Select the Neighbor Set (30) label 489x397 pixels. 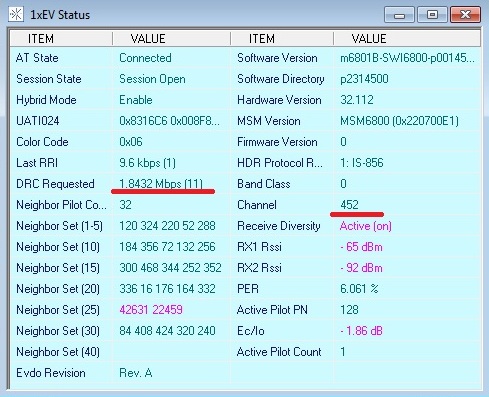[x=58, y=331]
